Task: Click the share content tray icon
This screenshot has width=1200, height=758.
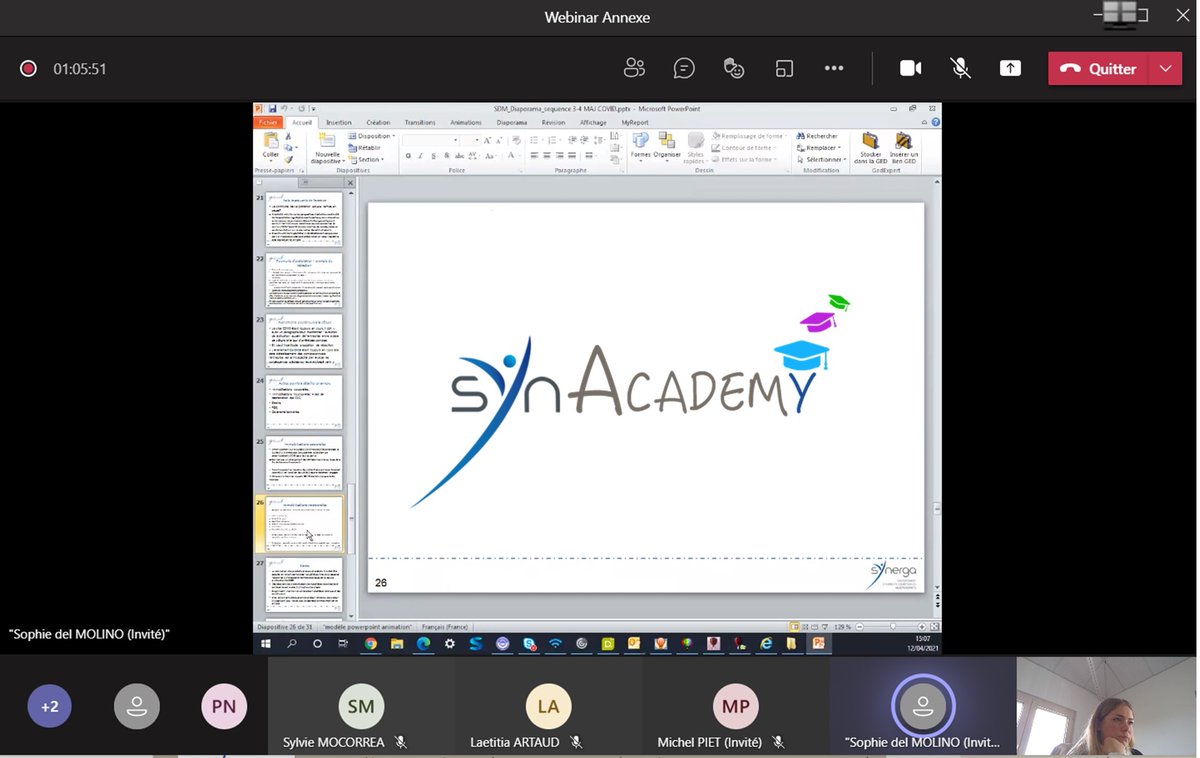Action: click(x=1010, y=68)
